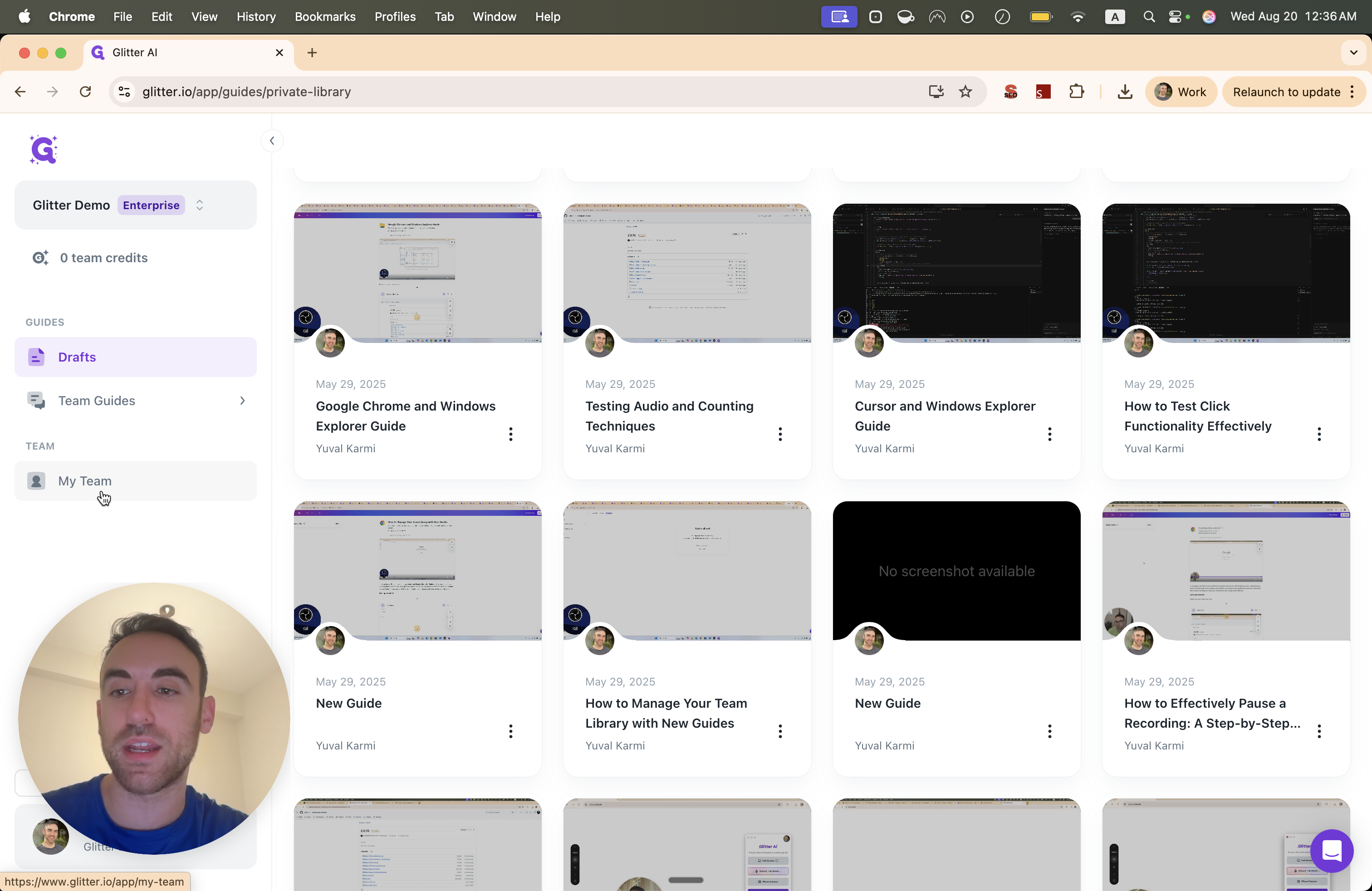The width and height of the screenshot is (1372, 891).
Task: Open options menu for Testing Audio guide
Action: tap(780, 434)
